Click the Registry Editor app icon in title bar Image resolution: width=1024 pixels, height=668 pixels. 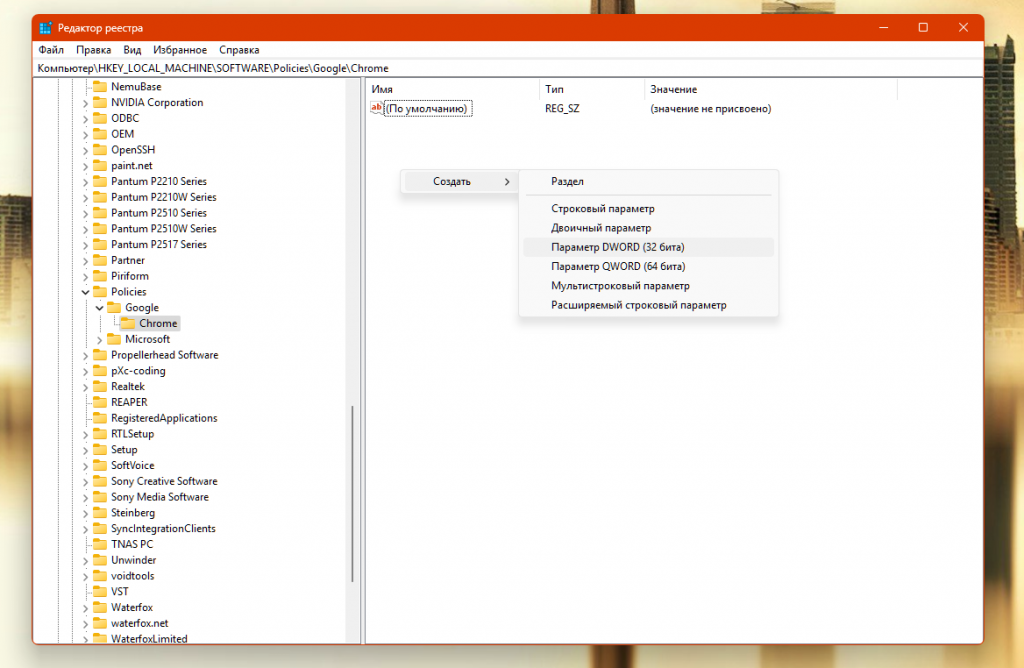click(46, 27)
